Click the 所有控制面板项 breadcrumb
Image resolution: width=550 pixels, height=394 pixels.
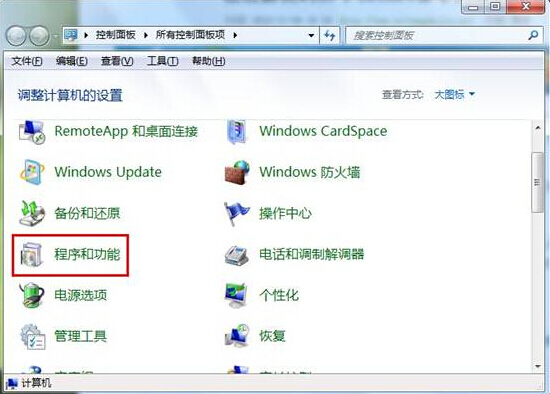[x=190, y=35]
